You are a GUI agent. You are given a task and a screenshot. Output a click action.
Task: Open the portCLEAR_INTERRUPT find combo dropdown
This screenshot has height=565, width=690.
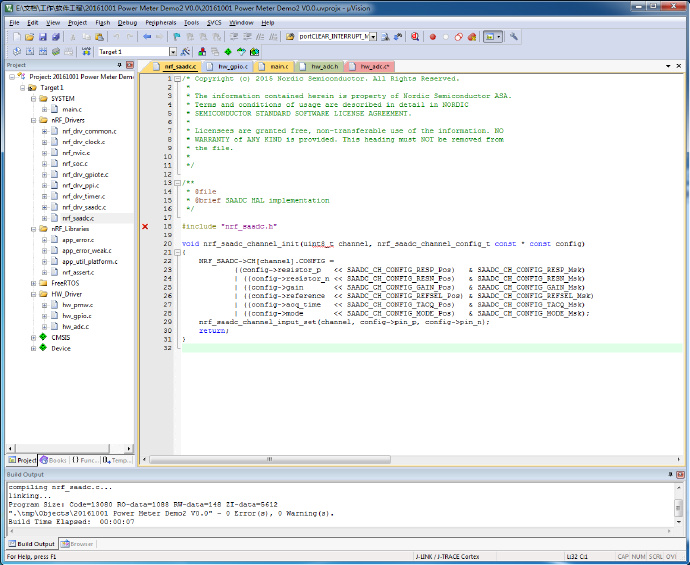(x=373, y=37)
